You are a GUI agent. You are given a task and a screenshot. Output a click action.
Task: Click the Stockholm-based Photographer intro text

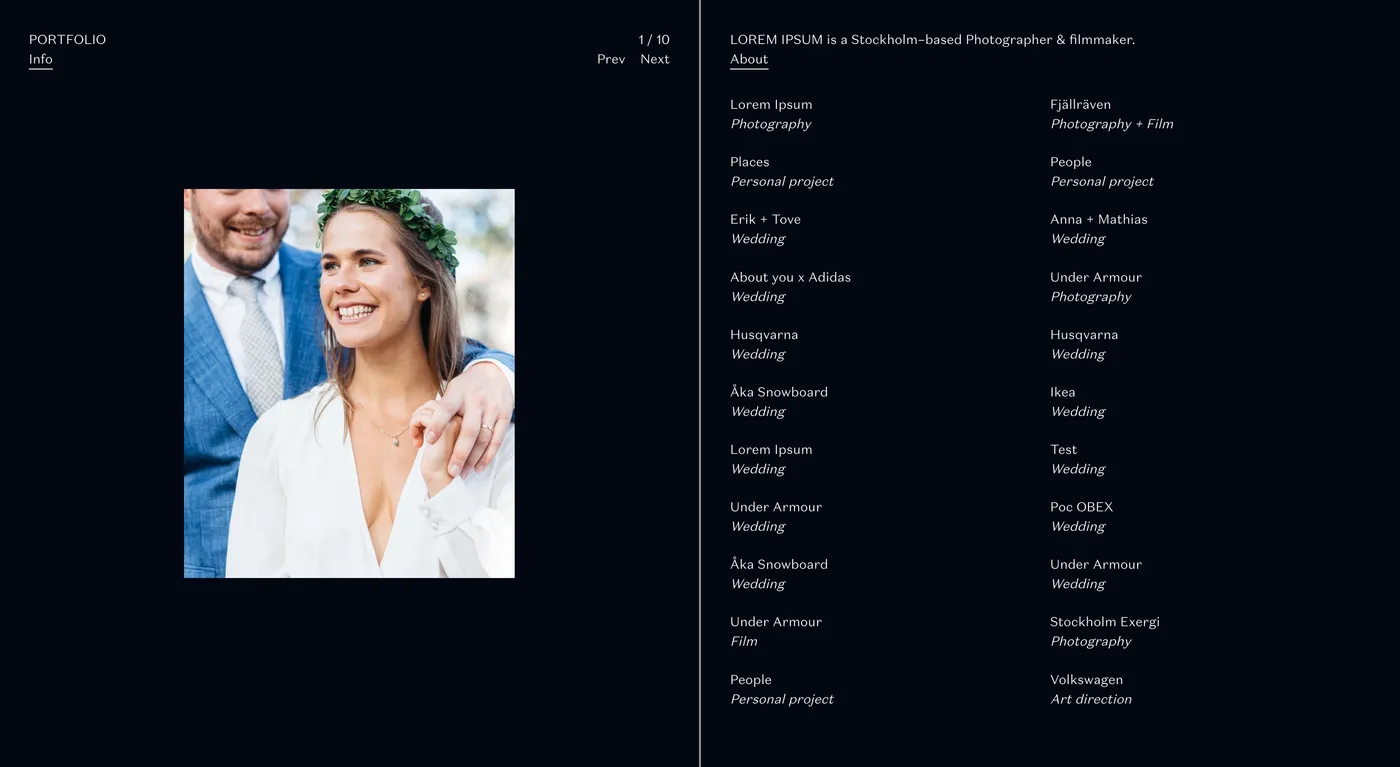pos(932,40)
